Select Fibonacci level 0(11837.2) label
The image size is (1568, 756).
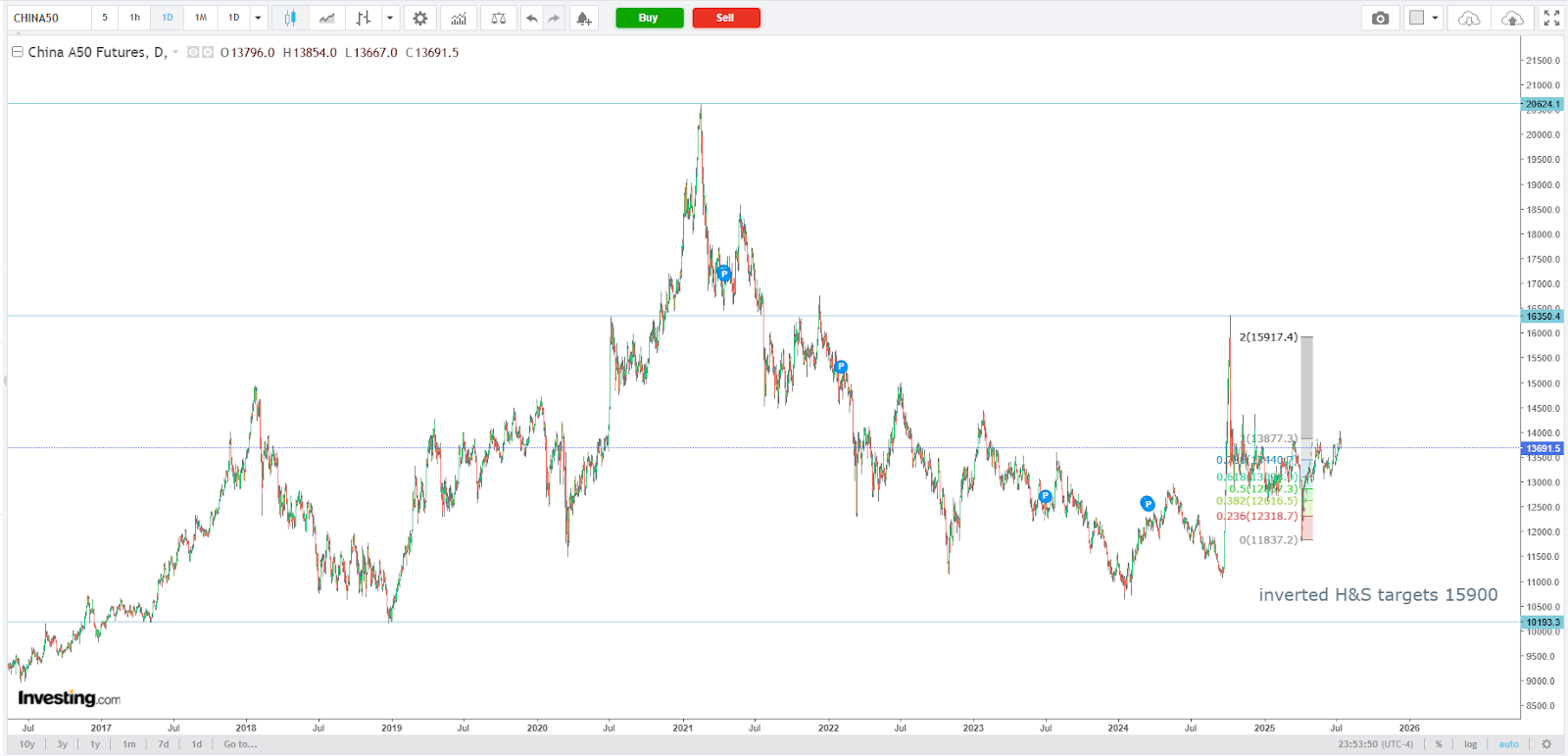(x=1268, y=540)
